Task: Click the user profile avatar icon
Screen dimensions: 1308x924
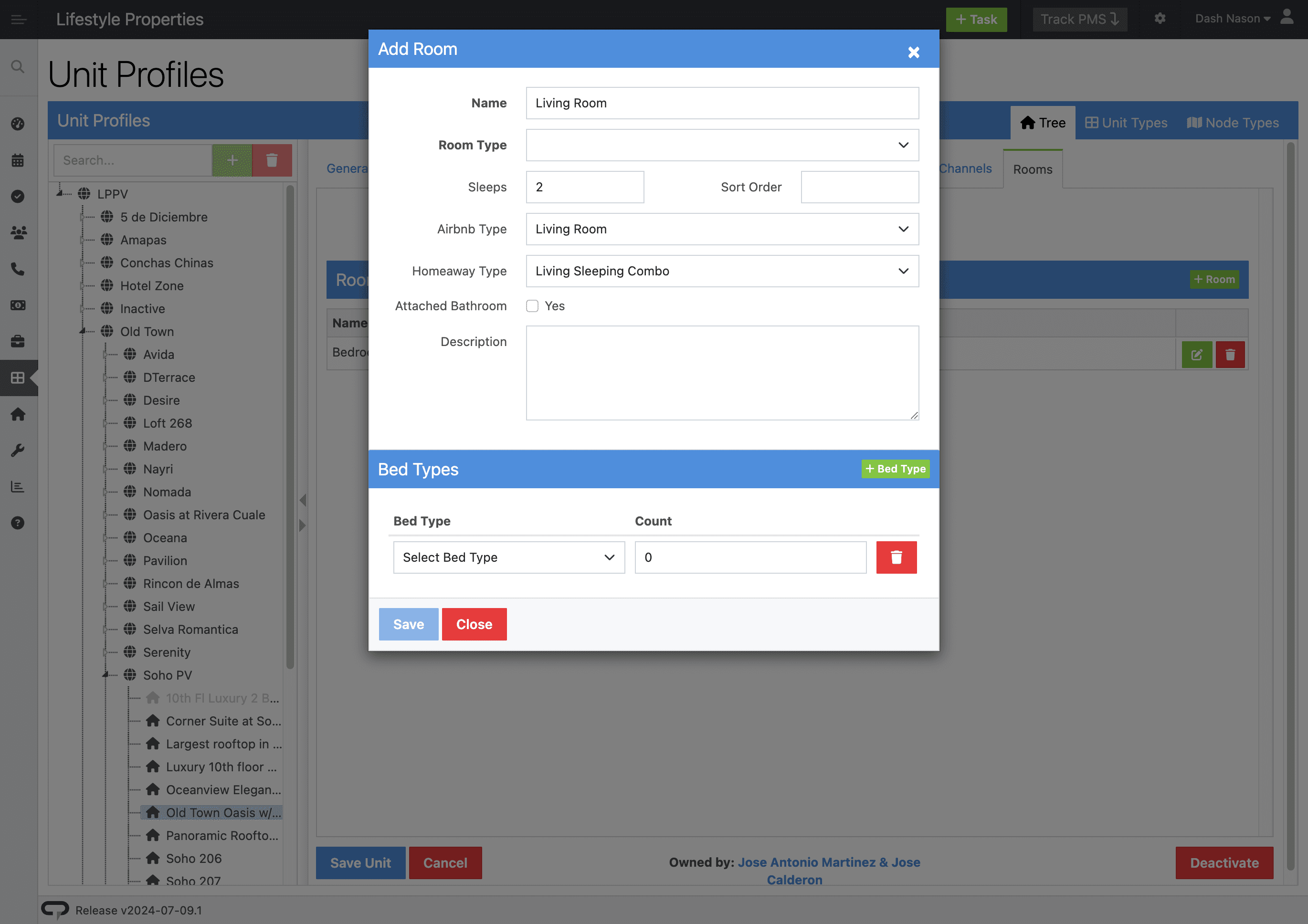Action: coord(1287,17)
